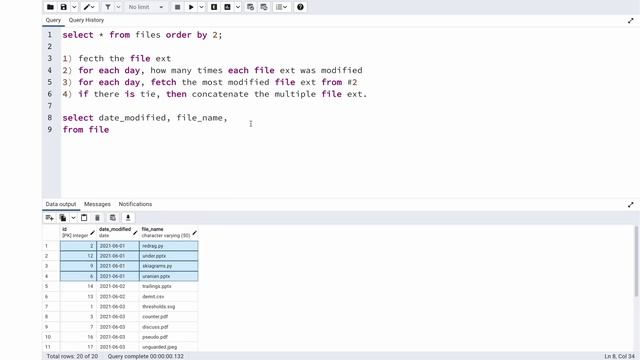
Task: Edit the file_name column header pencil
Action: tap(194, 233)
